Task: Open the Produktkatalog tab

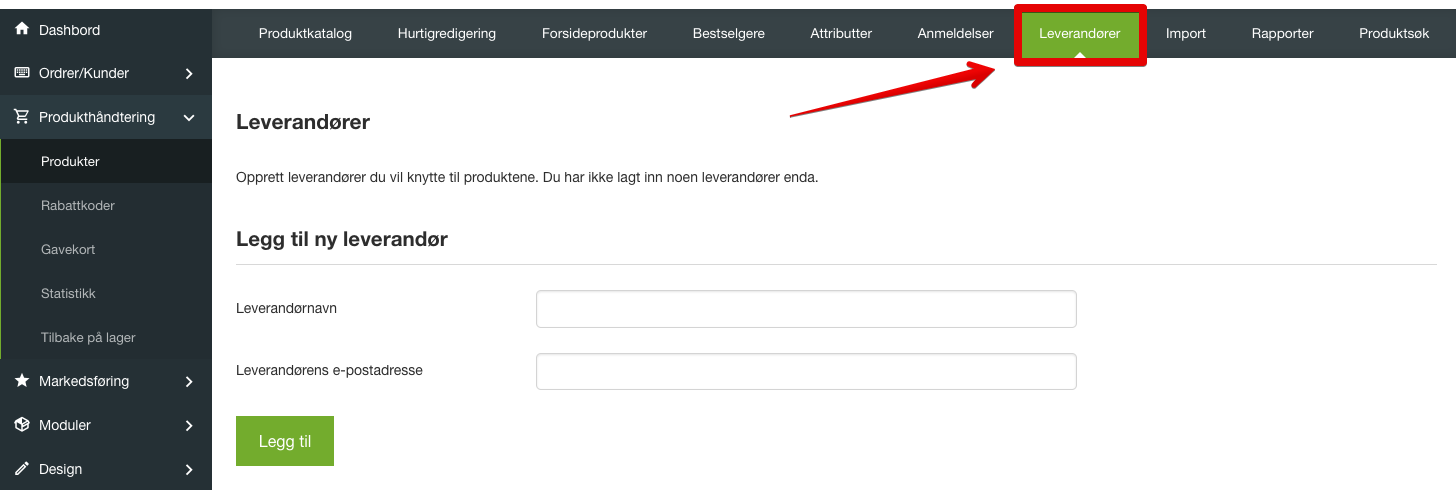Action: tap(305, 33)
